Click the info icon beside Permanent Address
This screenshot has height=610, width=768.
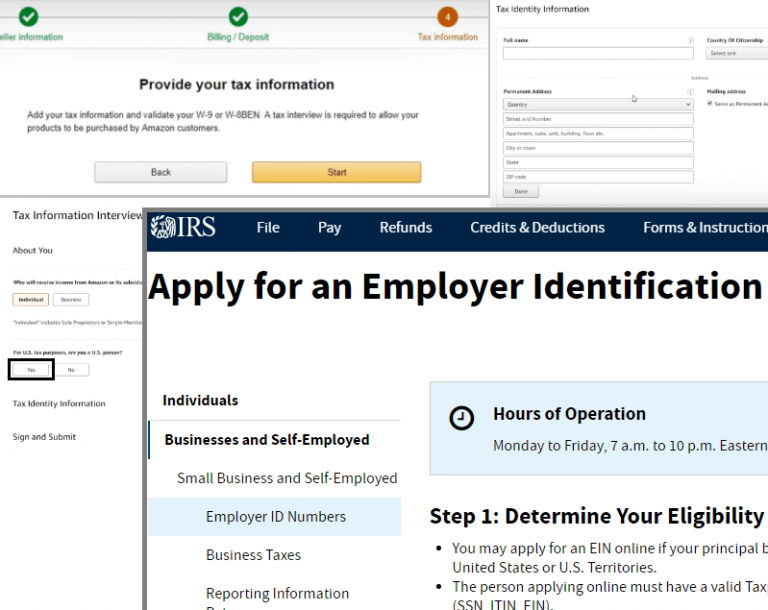point(690,91)
